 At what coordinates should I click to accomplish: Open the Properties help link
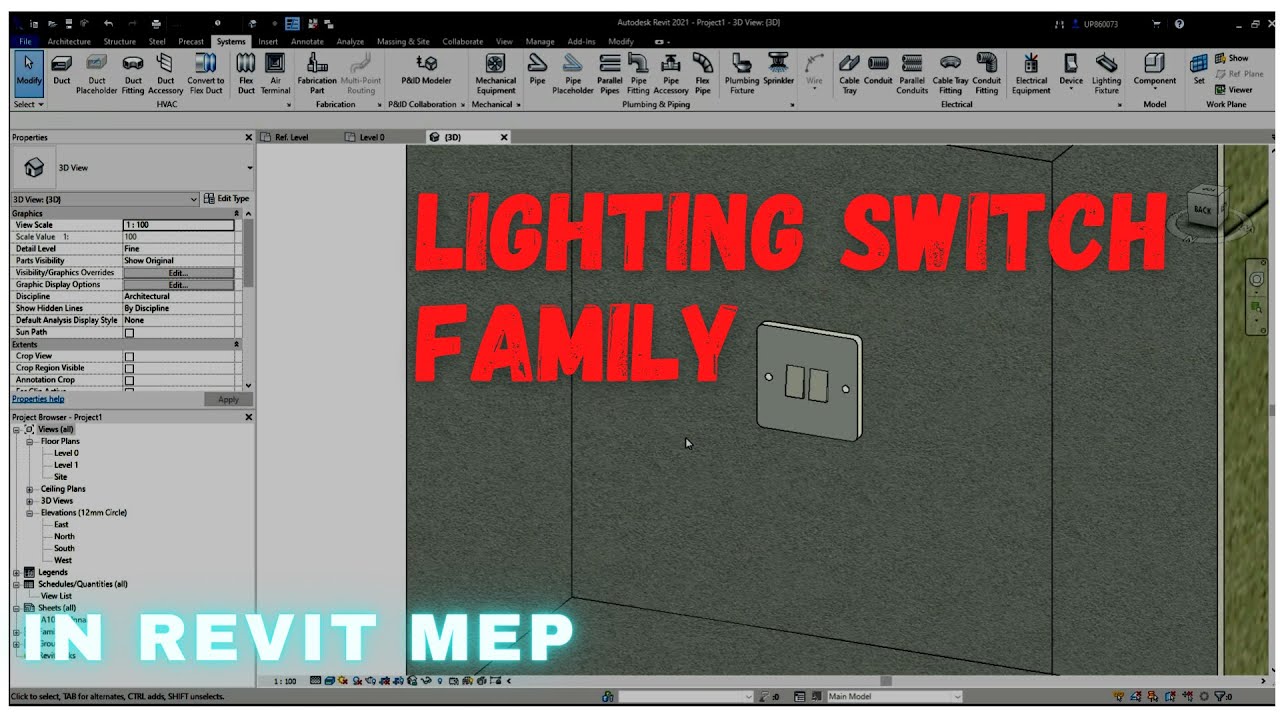coord(38,399)
